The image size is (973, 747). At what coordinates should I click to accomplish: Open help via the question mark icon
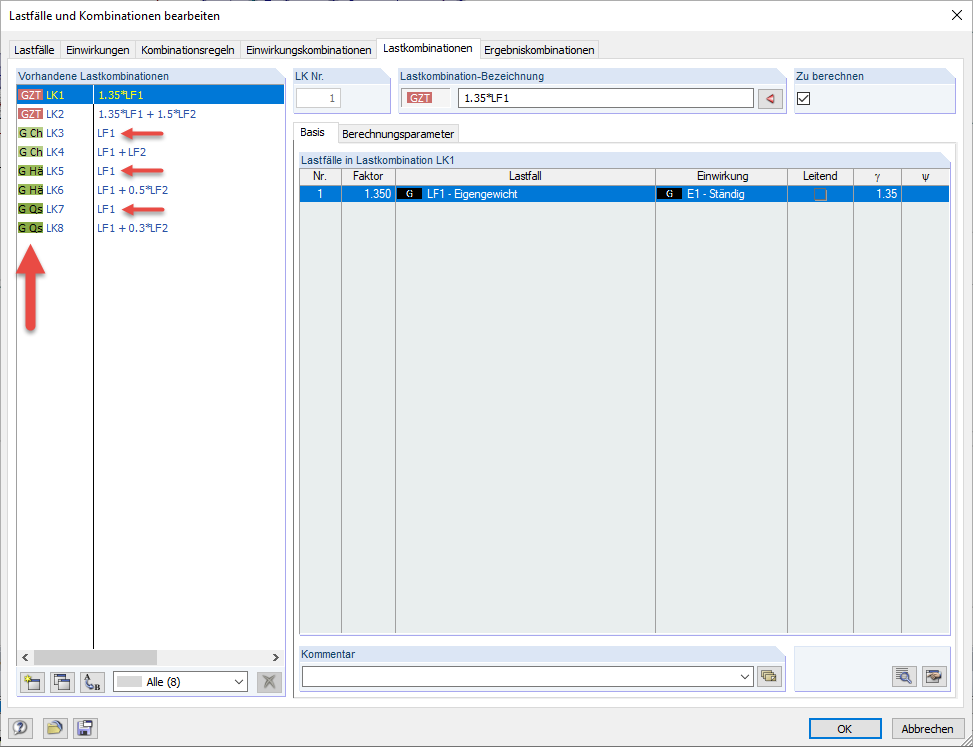(20, 728)
